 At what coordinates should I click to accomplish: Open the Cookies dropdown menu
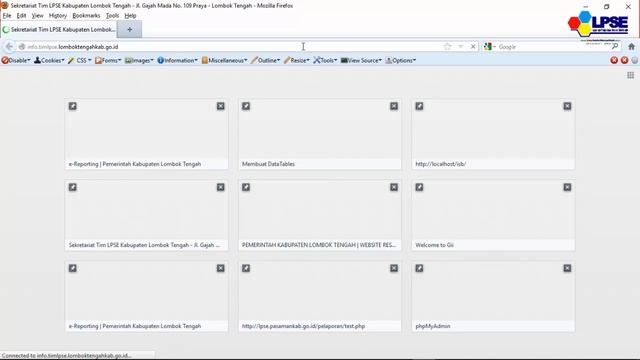pos(49,60)
